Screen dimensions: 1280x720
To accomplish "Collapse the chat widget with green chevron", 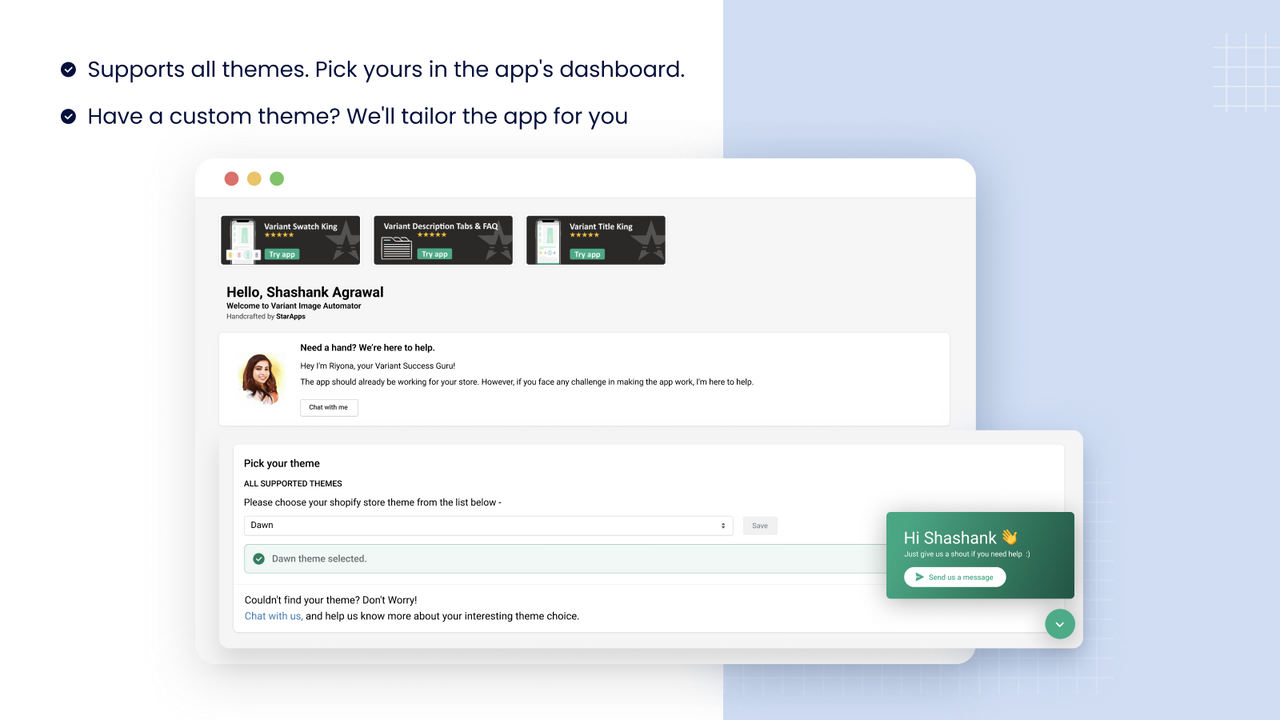I will pyautogui.click(x=1059, y=623).
